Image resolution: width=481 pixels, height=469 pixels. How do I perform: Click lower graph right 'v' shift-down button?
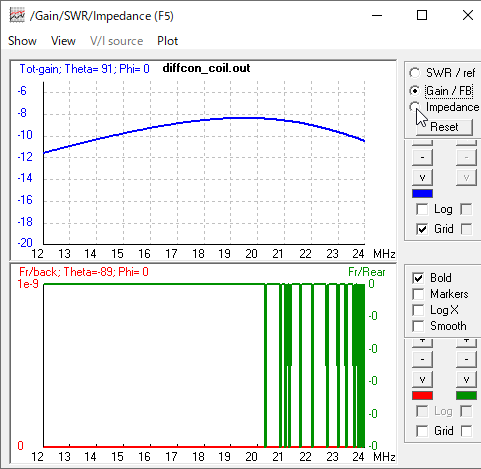(x=466, y=379)
